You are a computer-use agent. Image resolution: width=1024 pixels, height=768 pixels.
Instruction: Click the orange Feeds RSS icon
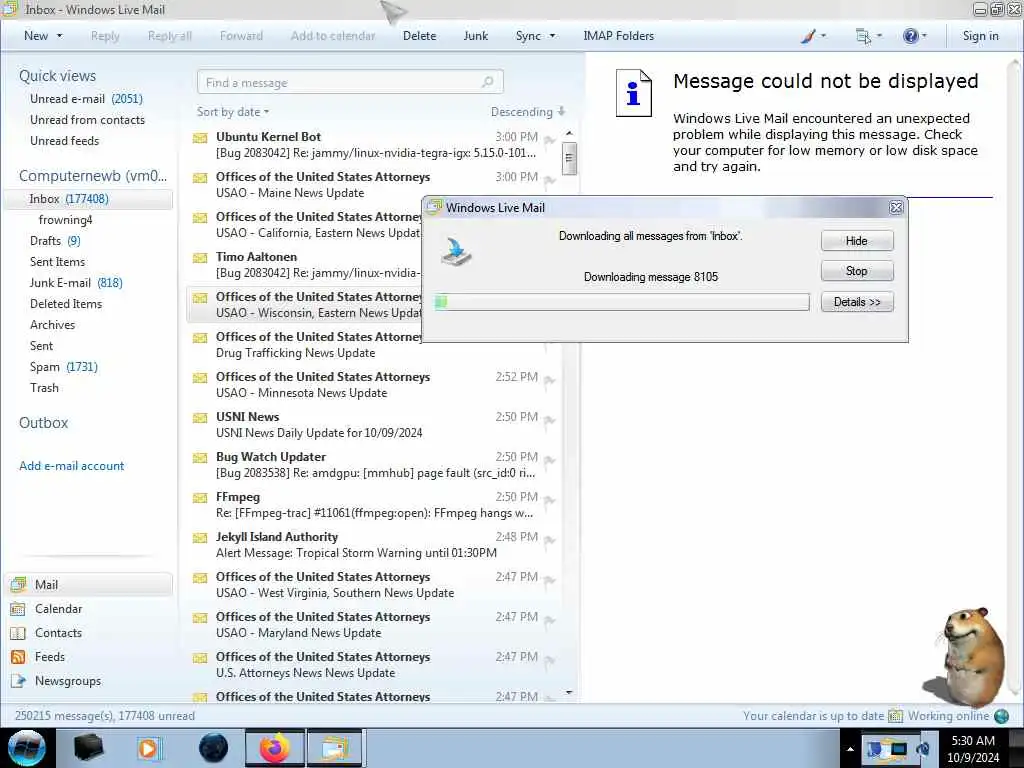[18, 657]
